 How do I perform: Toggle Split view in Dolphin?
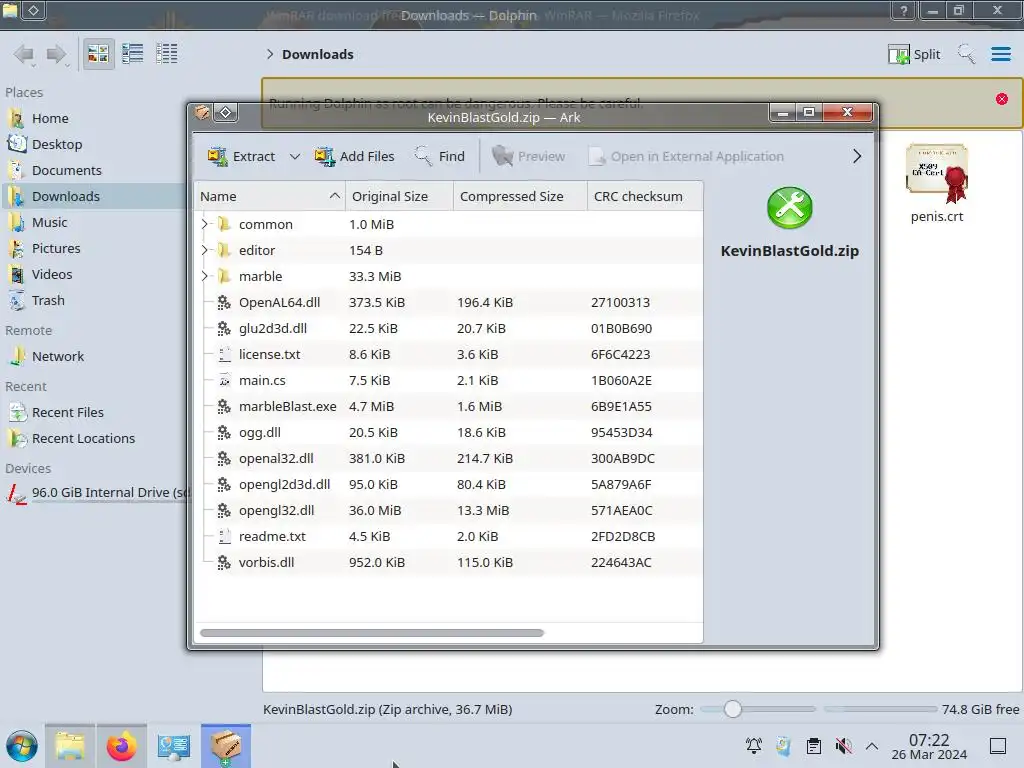tap(914, 55)
